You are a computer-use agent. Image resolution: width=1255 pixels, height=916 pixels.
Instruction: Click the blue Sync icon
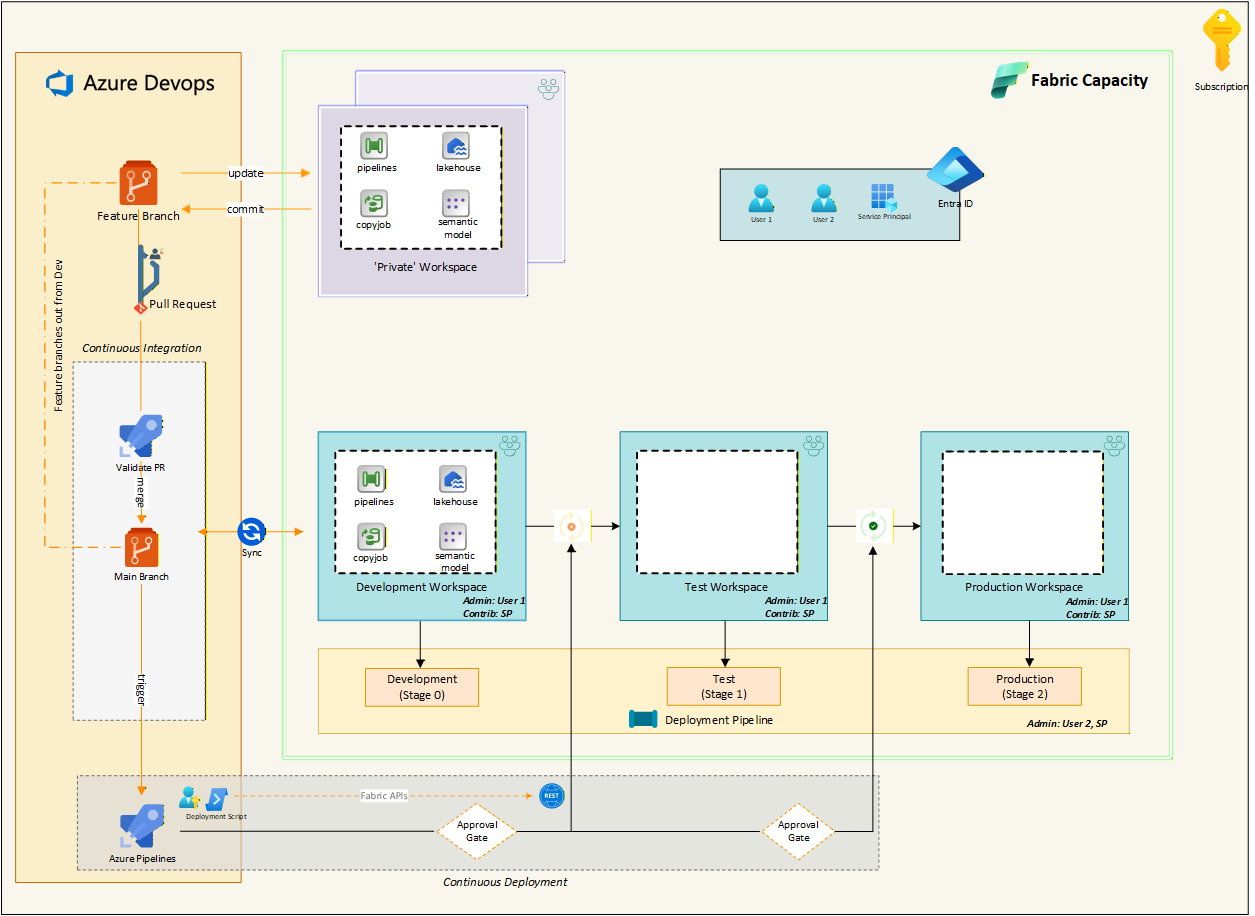[x=251, y=531]
